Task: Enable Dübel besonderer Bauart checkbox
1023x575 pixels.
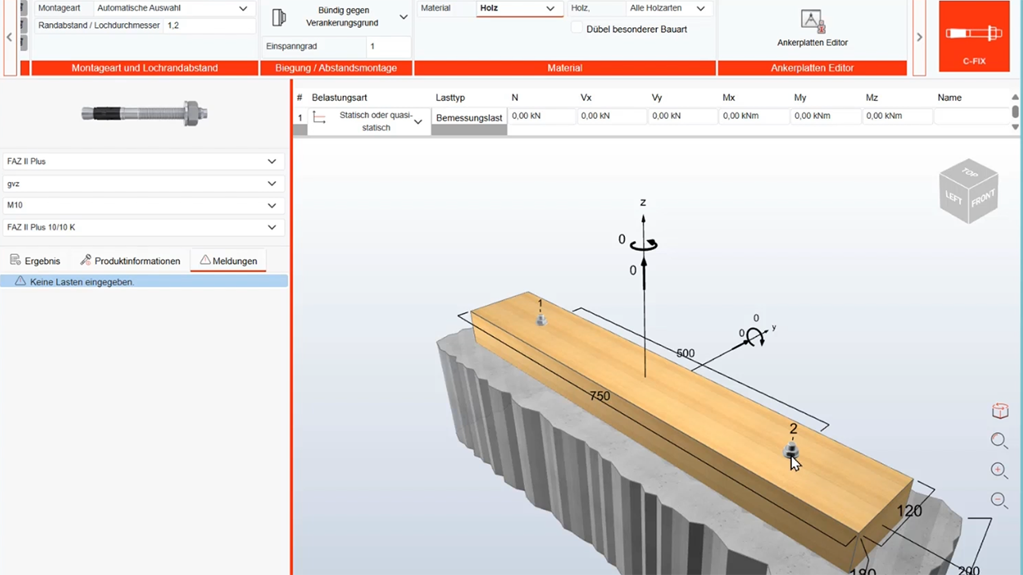Action: (x=577, y=29)
